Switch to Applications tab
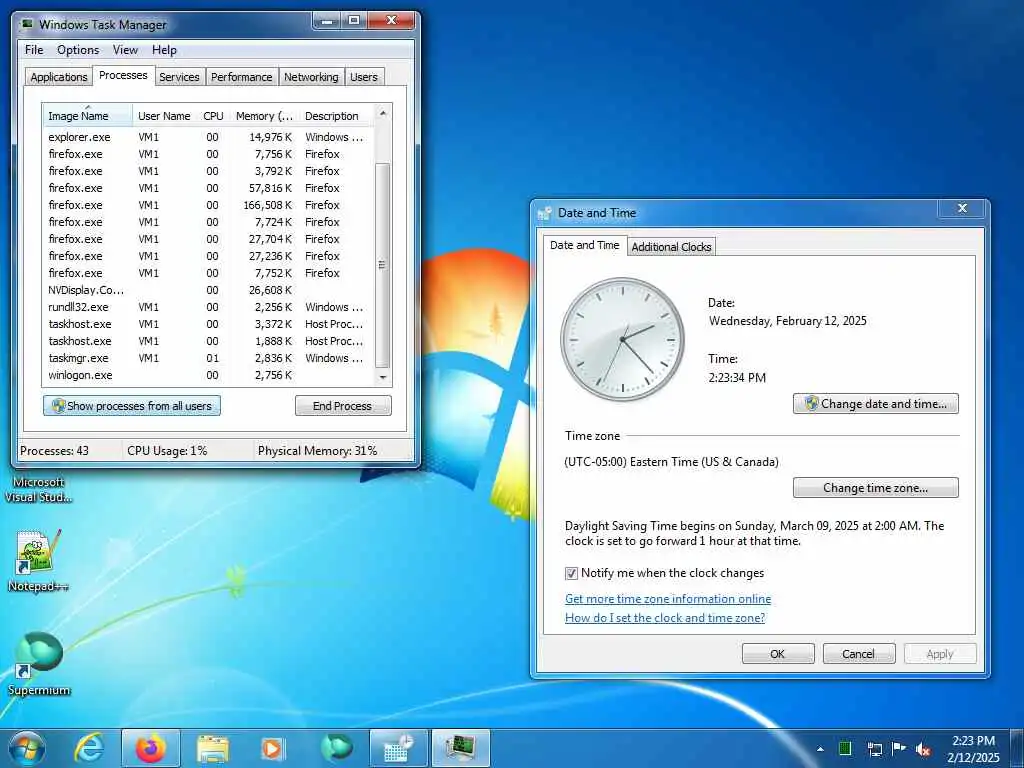The width and height of the screenshot is (1024, 768). click(x=59, y=77)
